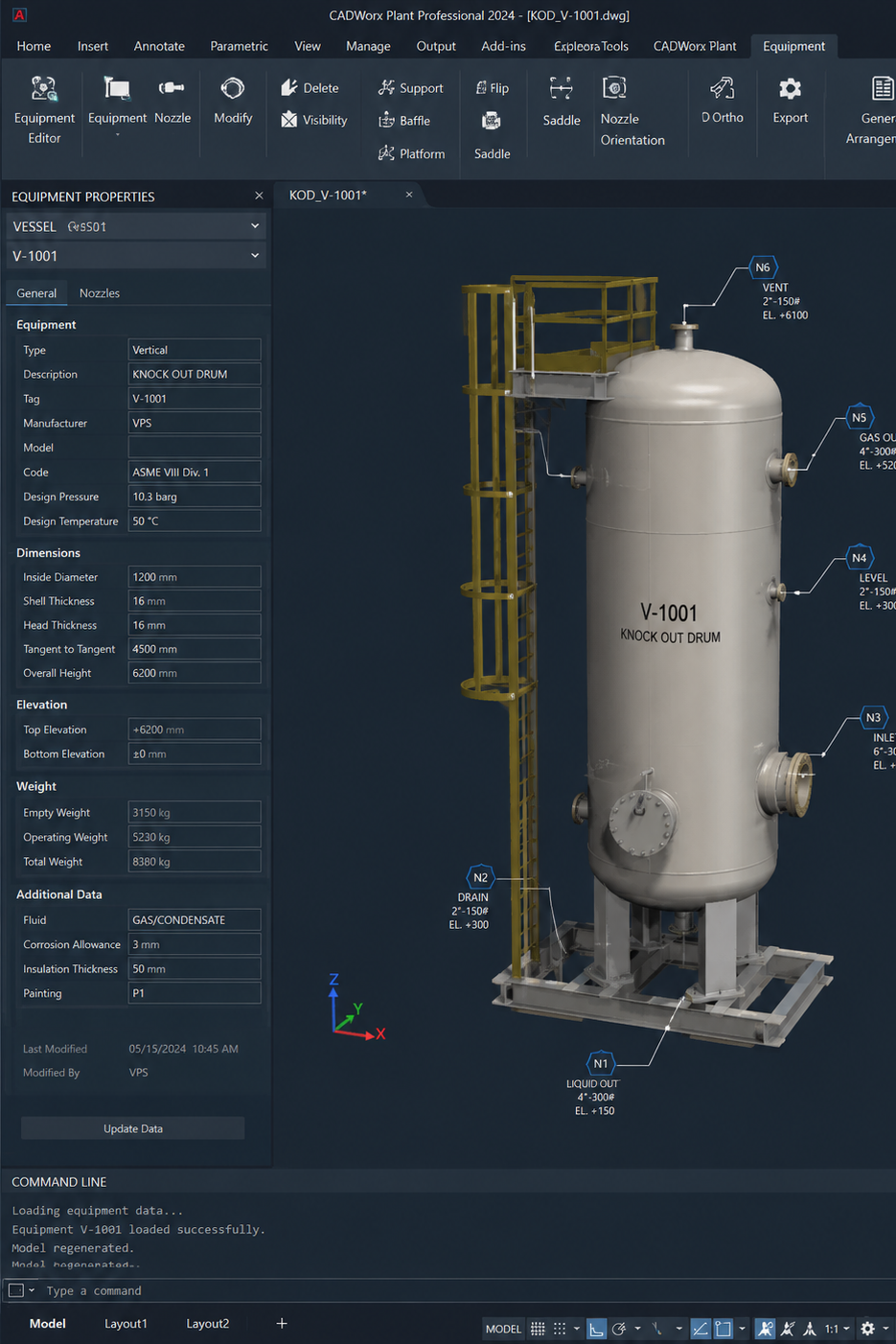The width and height of the screenshot is (896, 1344).
Task: Click the Delete equipment tool
Action: pos(310,87)
